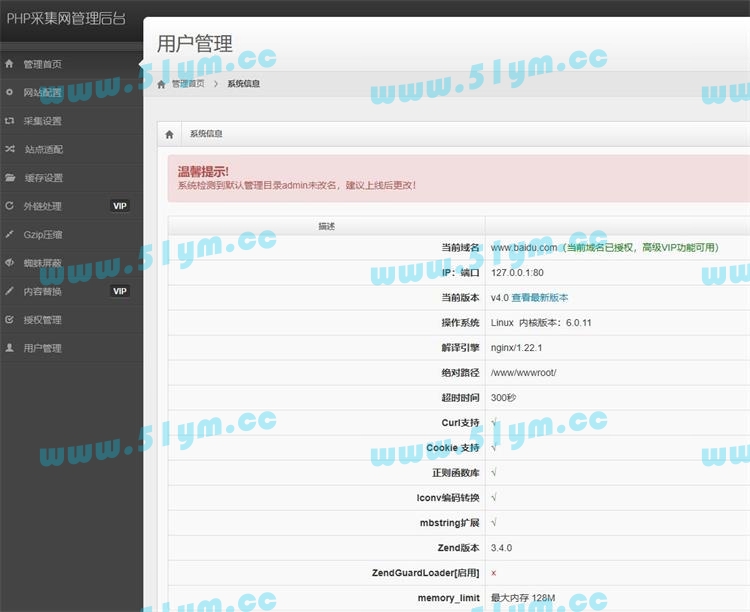Click the 当前域名 row label

[x=460, y=247]
